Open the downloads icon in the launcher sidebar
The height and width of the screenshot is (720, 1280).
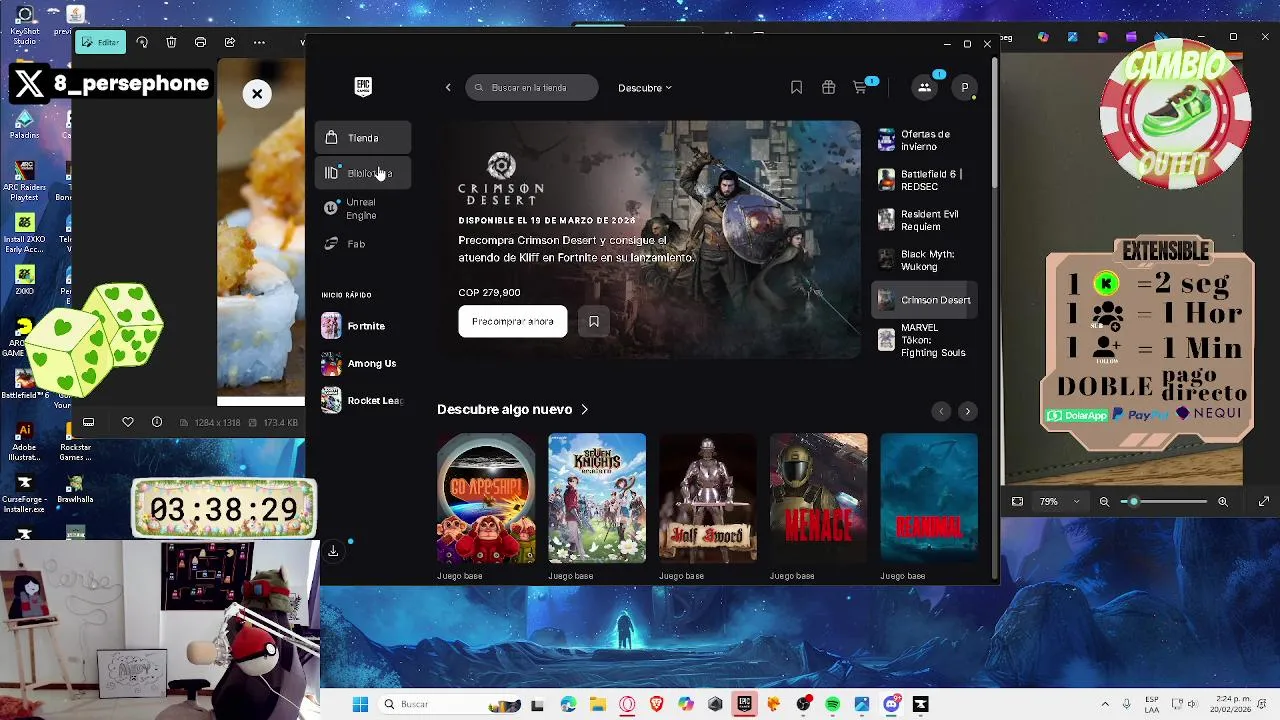click(x=333, y=551)
